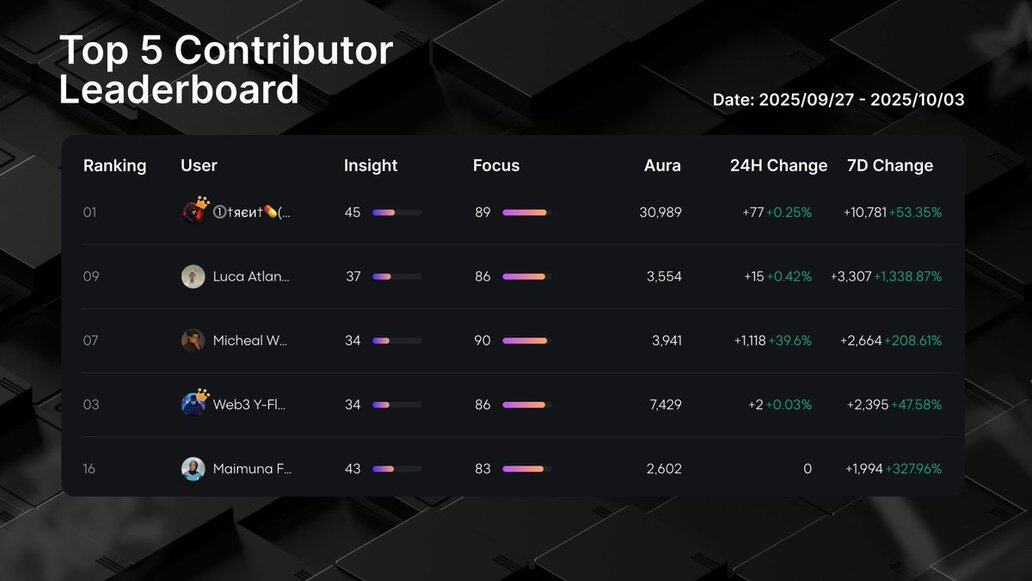Click the User column header
The image size is (1032, 581).
click(x=199, y=166)
